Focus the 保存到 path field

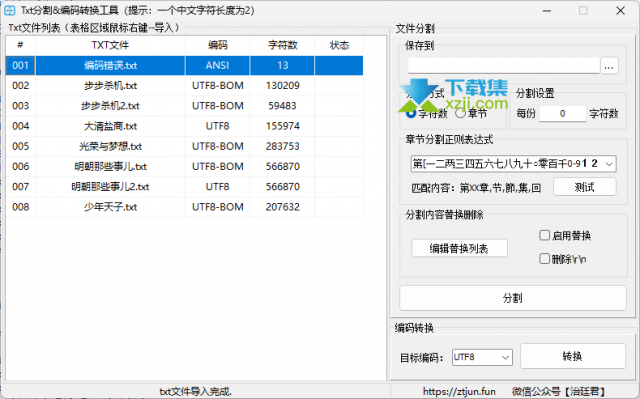(x=504, y=66)
